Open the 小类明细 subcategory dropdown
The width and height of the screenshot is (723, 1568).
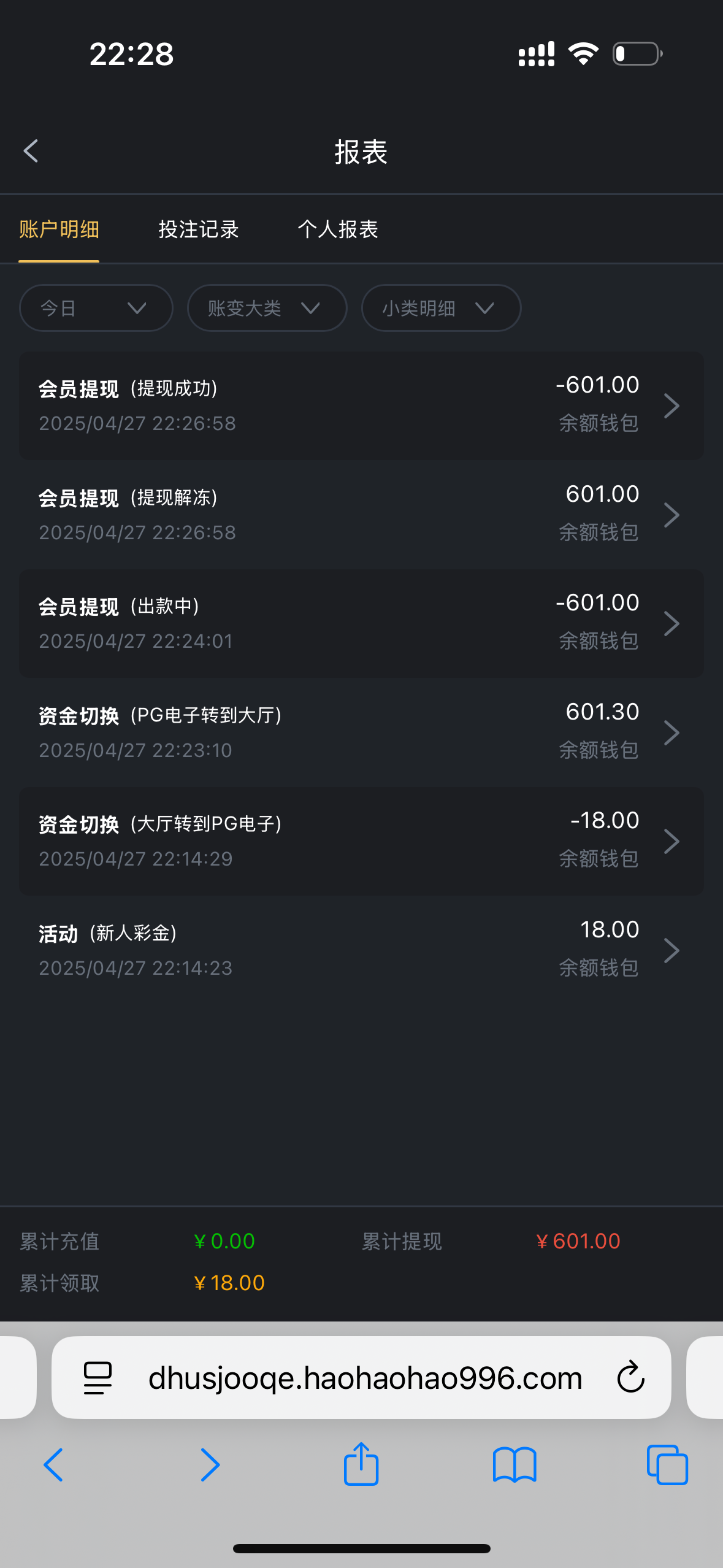pyautogui.click(x=441, y=308)
